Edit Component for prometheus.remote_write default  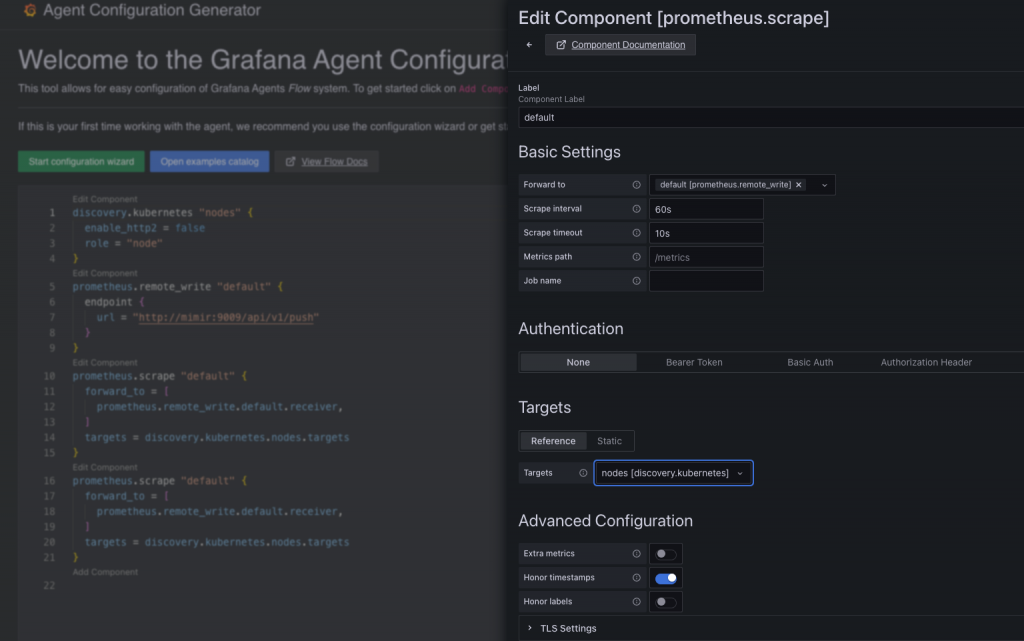(x=104, y=273)
